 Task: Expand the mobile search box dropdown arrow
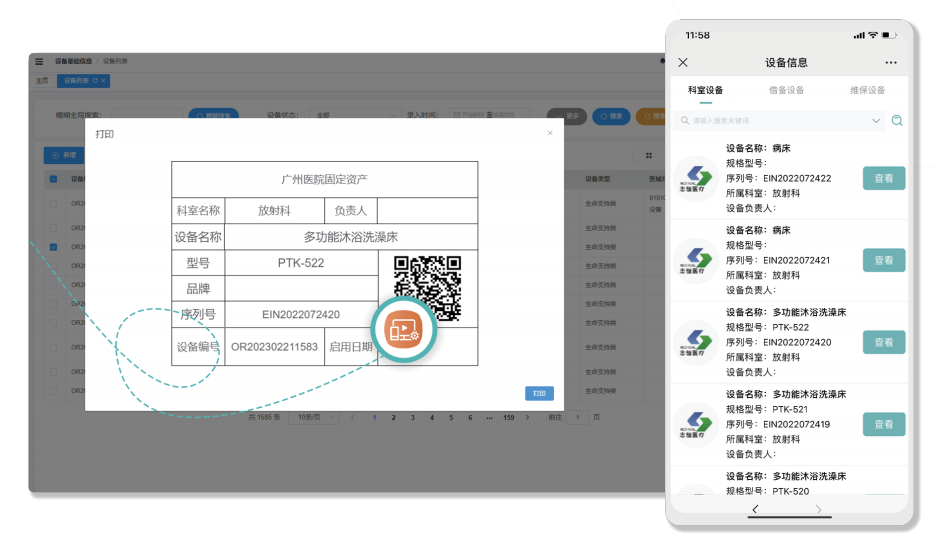tap(876, 121)
